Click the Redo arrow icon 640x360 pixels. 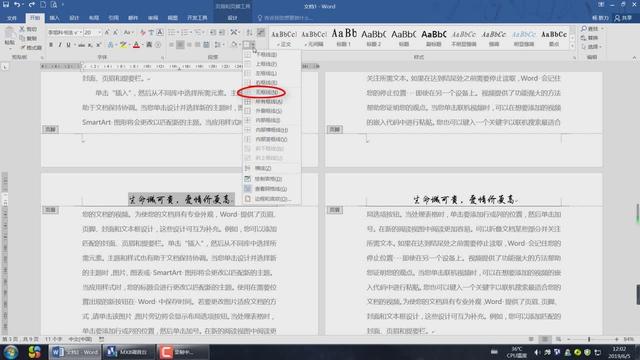click(31, 4)
